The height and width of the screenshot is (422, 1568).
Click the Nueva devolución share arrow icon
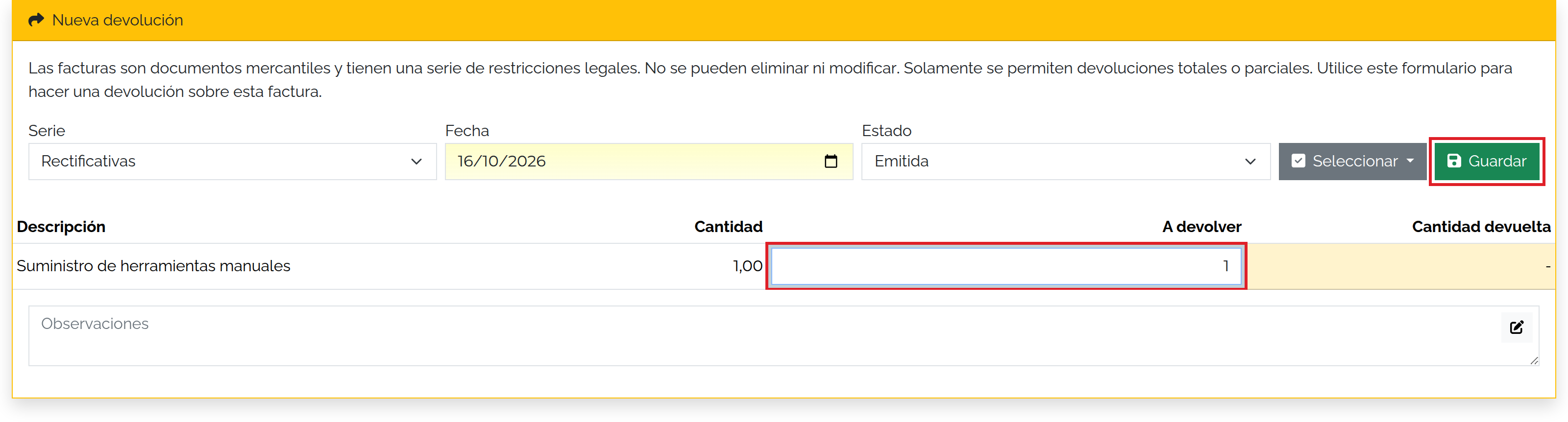tap(36, 20)
